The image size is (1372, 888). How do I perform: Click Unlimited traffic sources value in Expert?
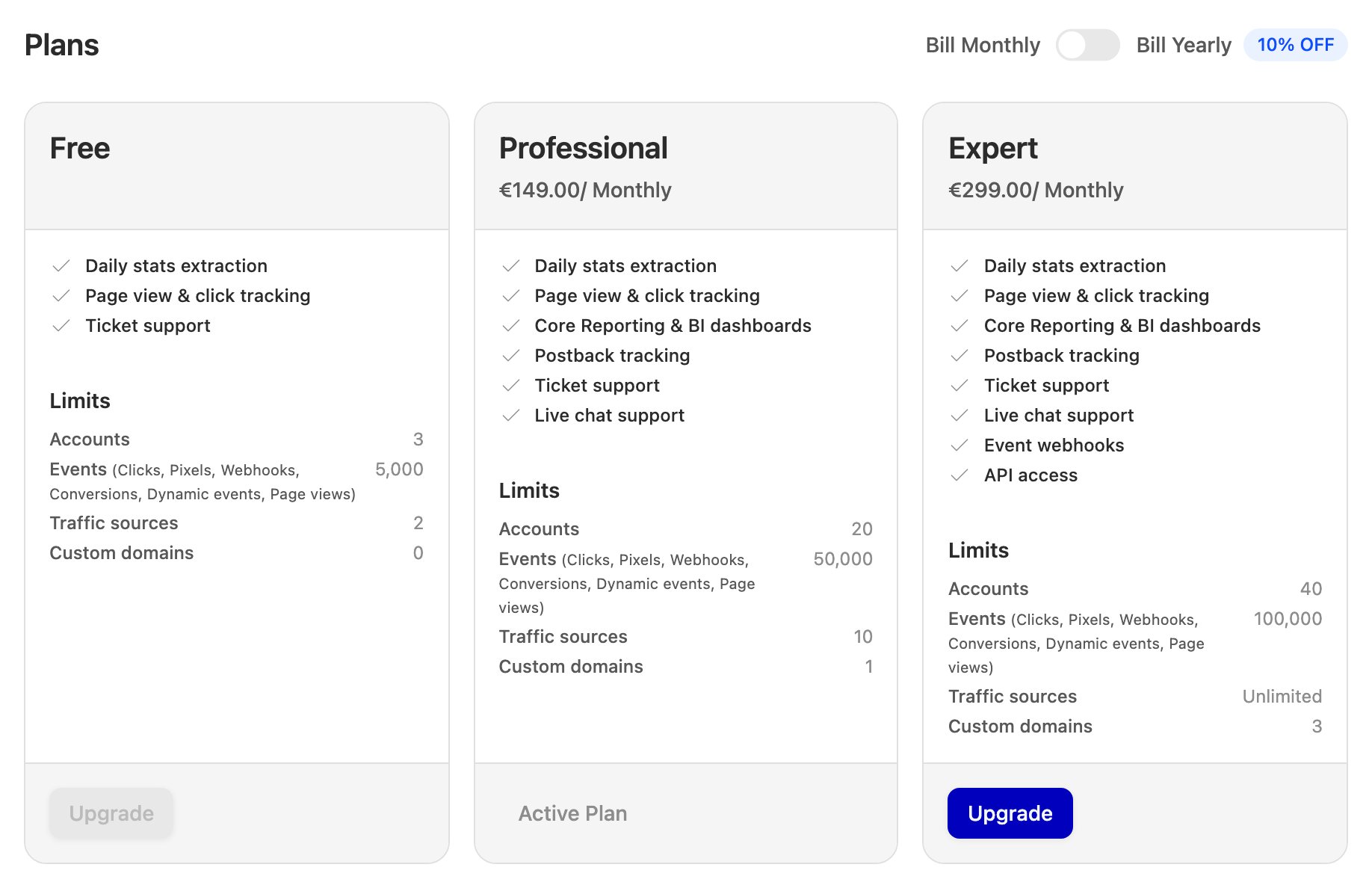[x=1282, y=697]
